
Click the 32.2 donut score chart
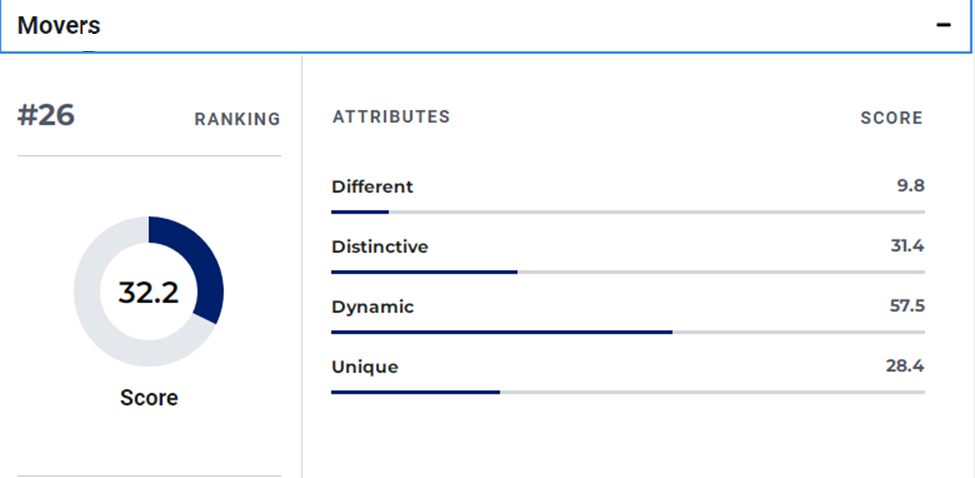click(x=149, y=292)
